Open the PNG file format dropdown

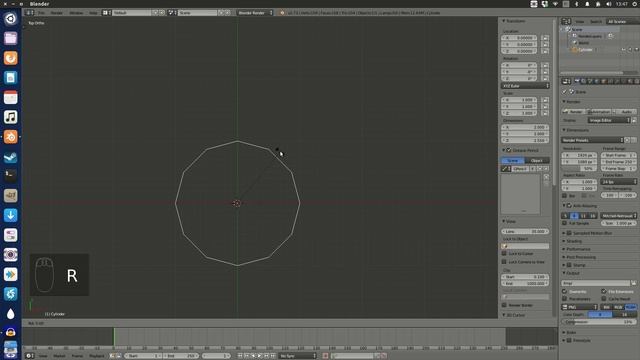[580, 307]
